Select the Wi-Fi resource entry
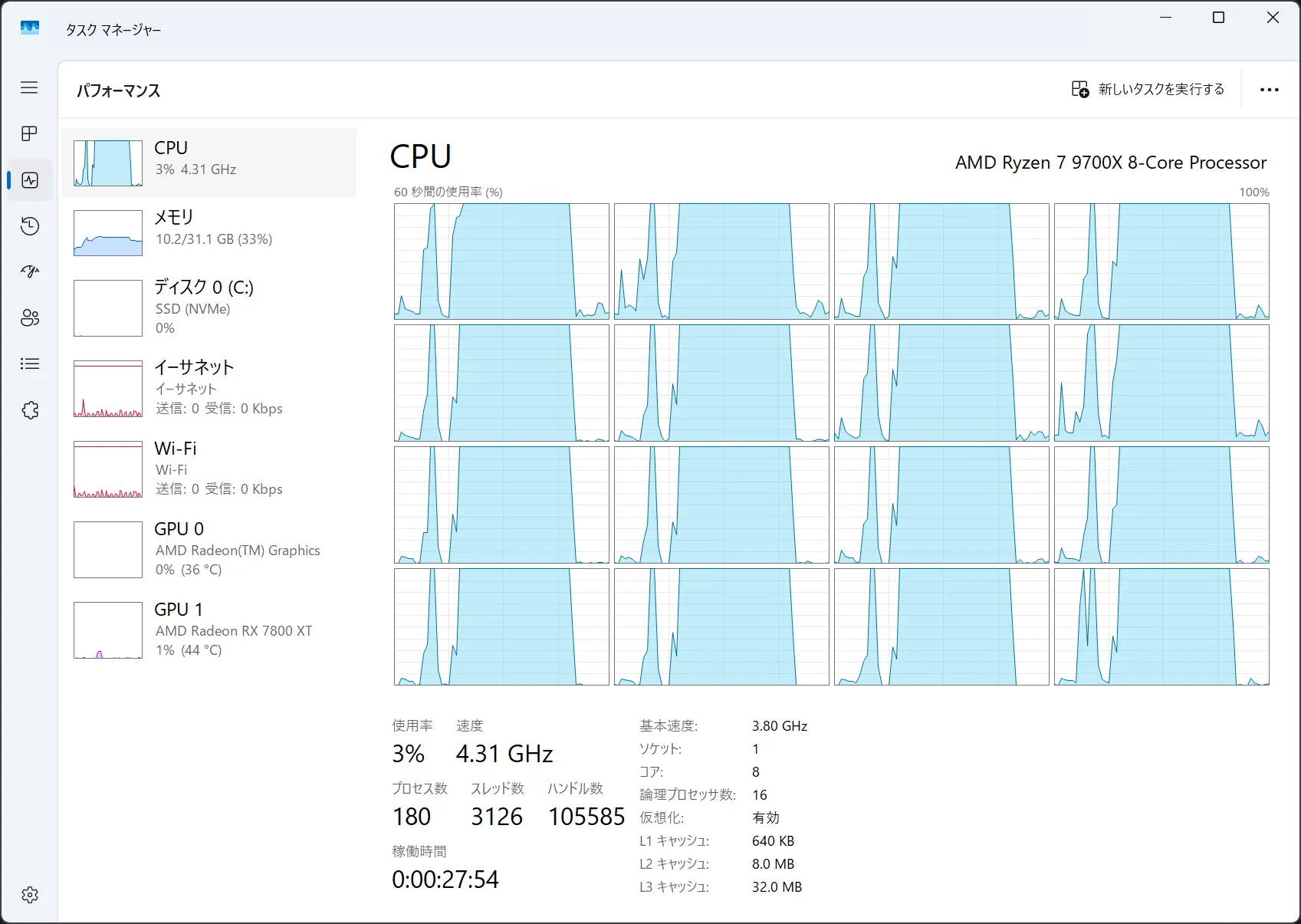 pyautogui.click(x=209, y=469)
